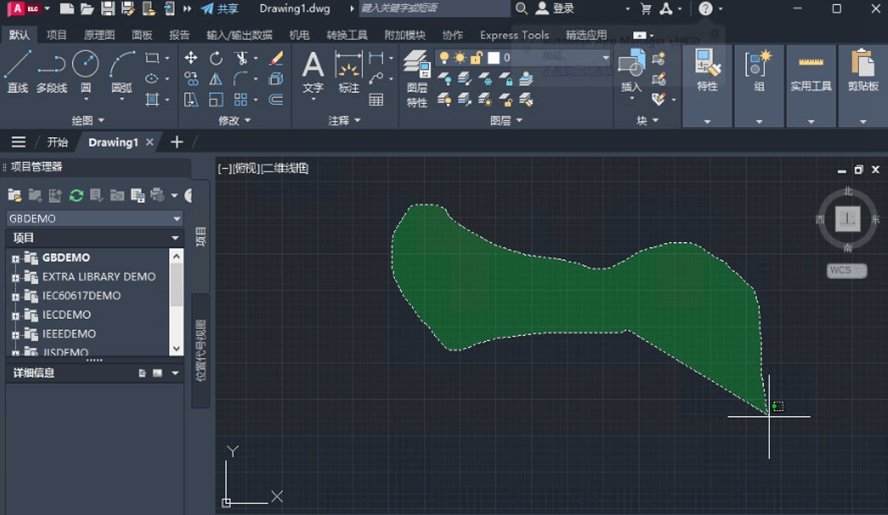This screenshot has height=515, width=888.
Task: Select the Arc (圆弧) tool
Action: pos(122,71)
